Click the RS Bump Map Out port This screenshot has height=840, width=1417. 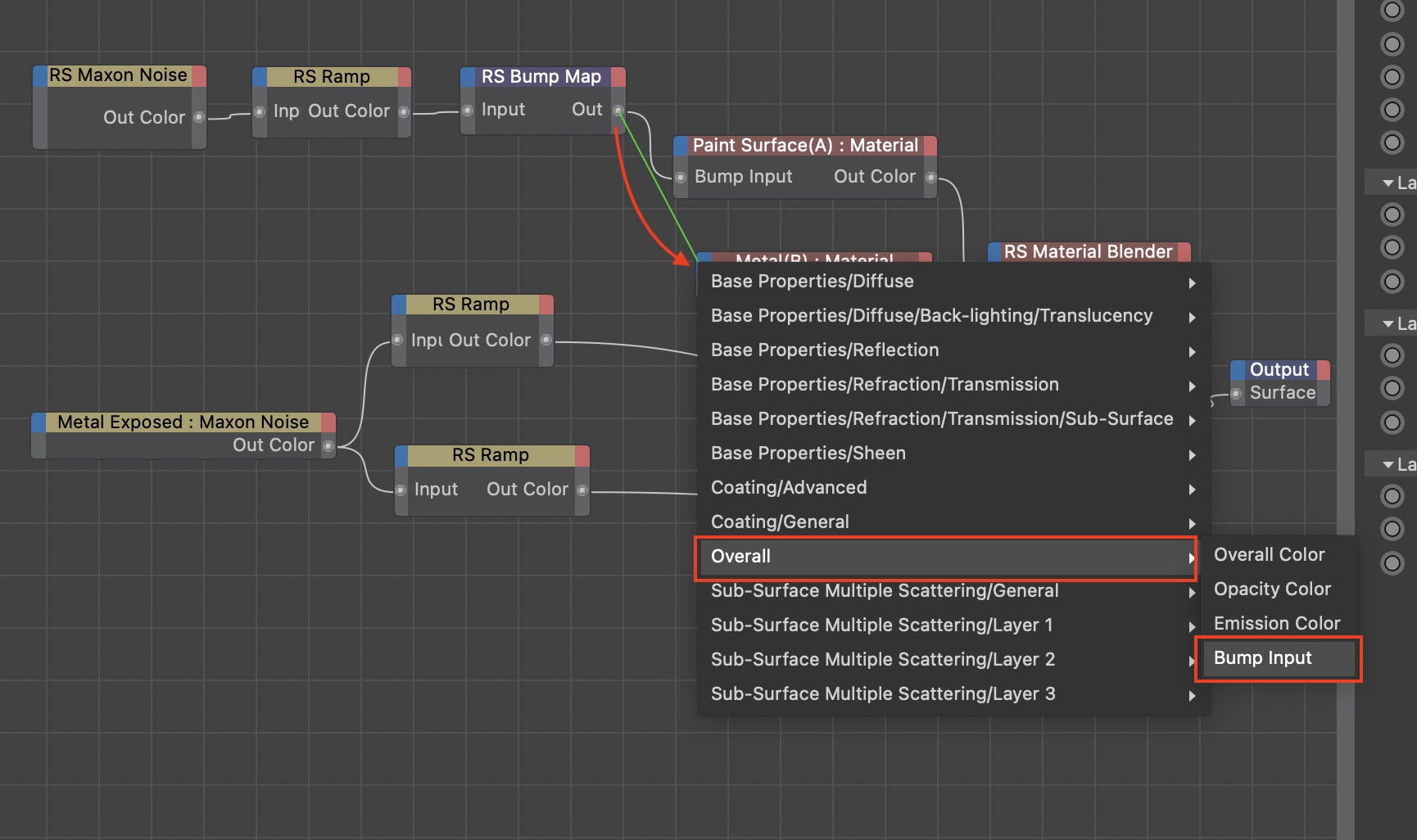[618, 110]
